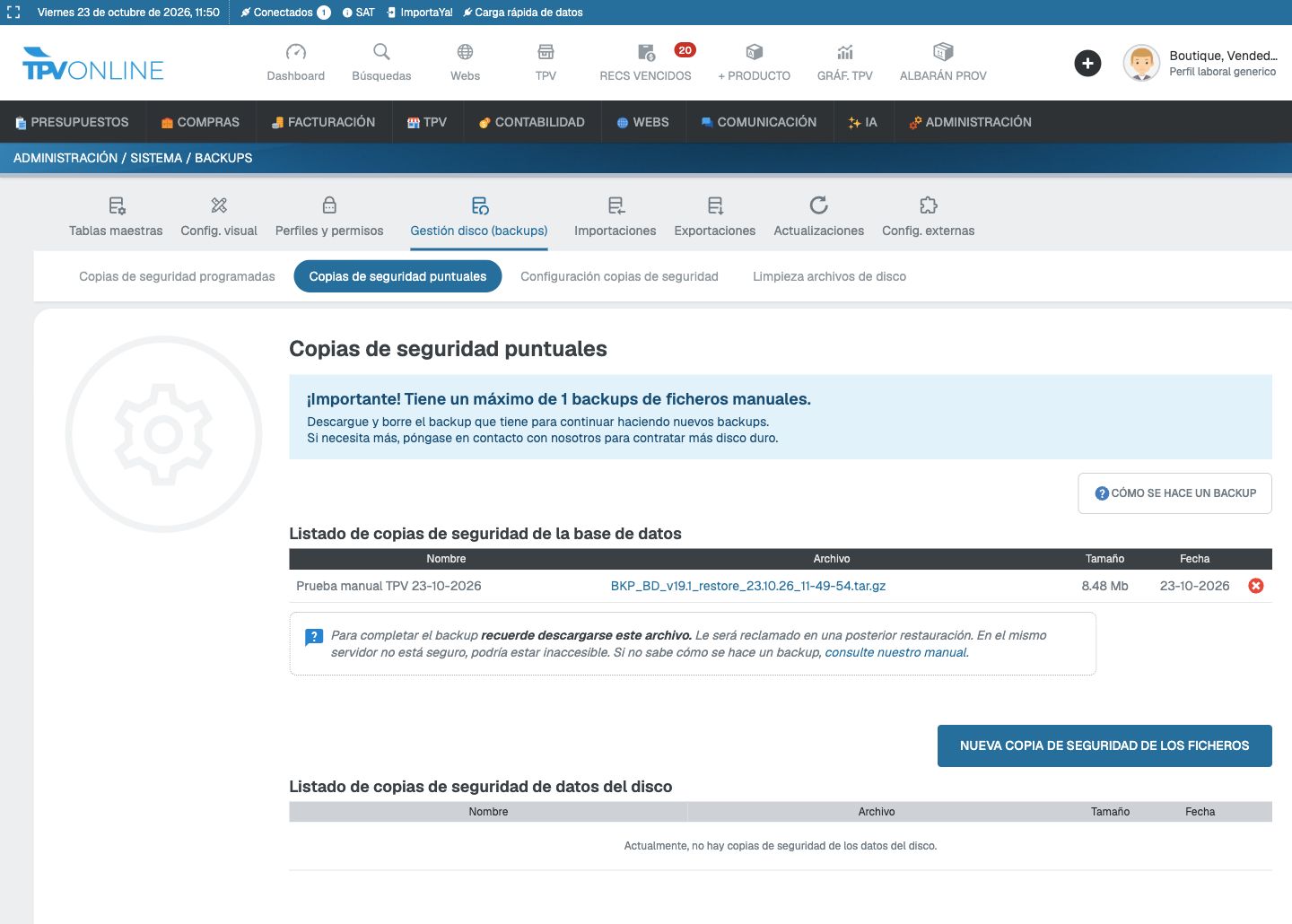This screenshot has width=1292, height=924.
Task: Open Exportaciones section
Action: click(x=715, y=217)
